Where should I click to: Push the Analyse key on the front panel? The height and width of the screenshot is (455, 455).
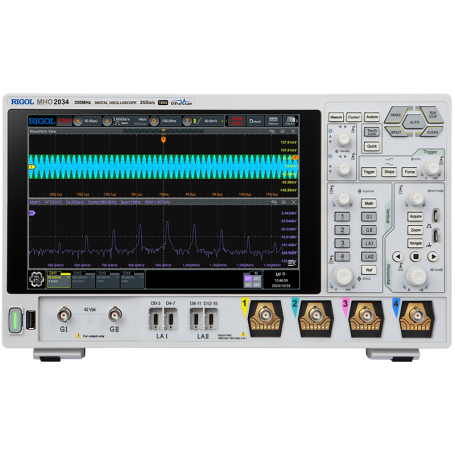click(x=372, y=117)
